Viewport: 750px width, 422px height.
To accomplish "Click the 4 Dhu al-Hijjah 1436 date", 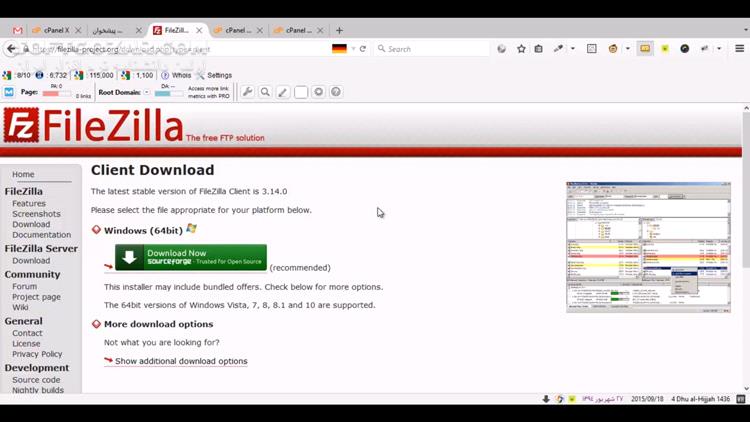I will 701,399.
